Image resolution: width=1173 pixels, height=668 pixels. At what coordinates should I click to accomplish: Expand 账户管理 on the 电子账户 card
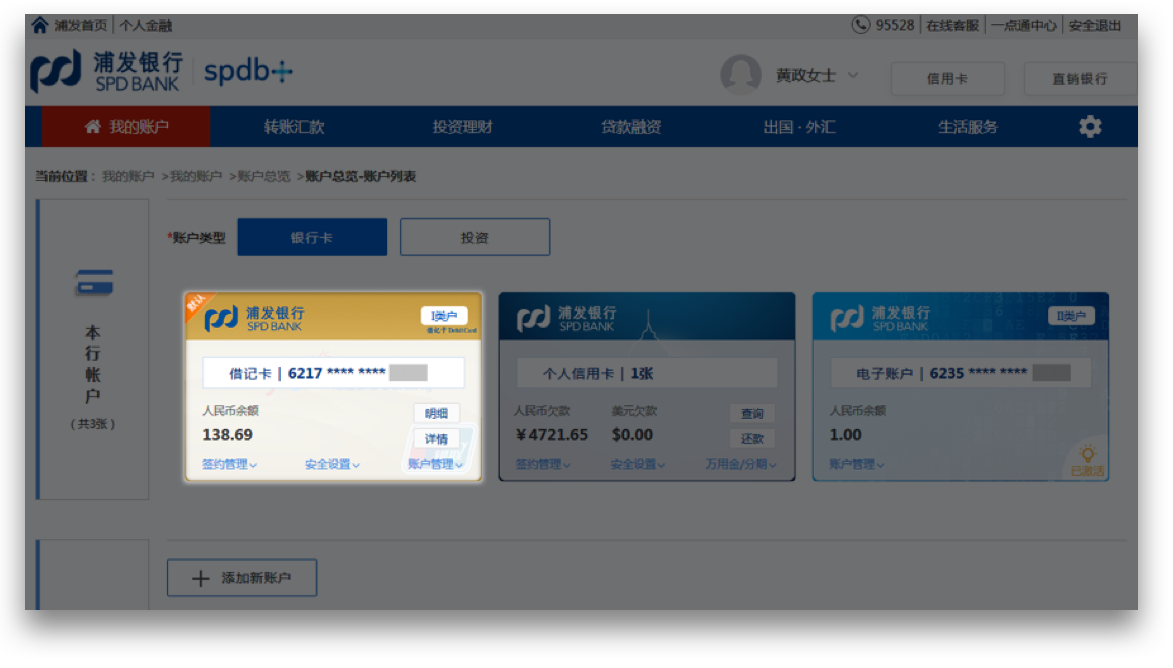pos(856,465)
